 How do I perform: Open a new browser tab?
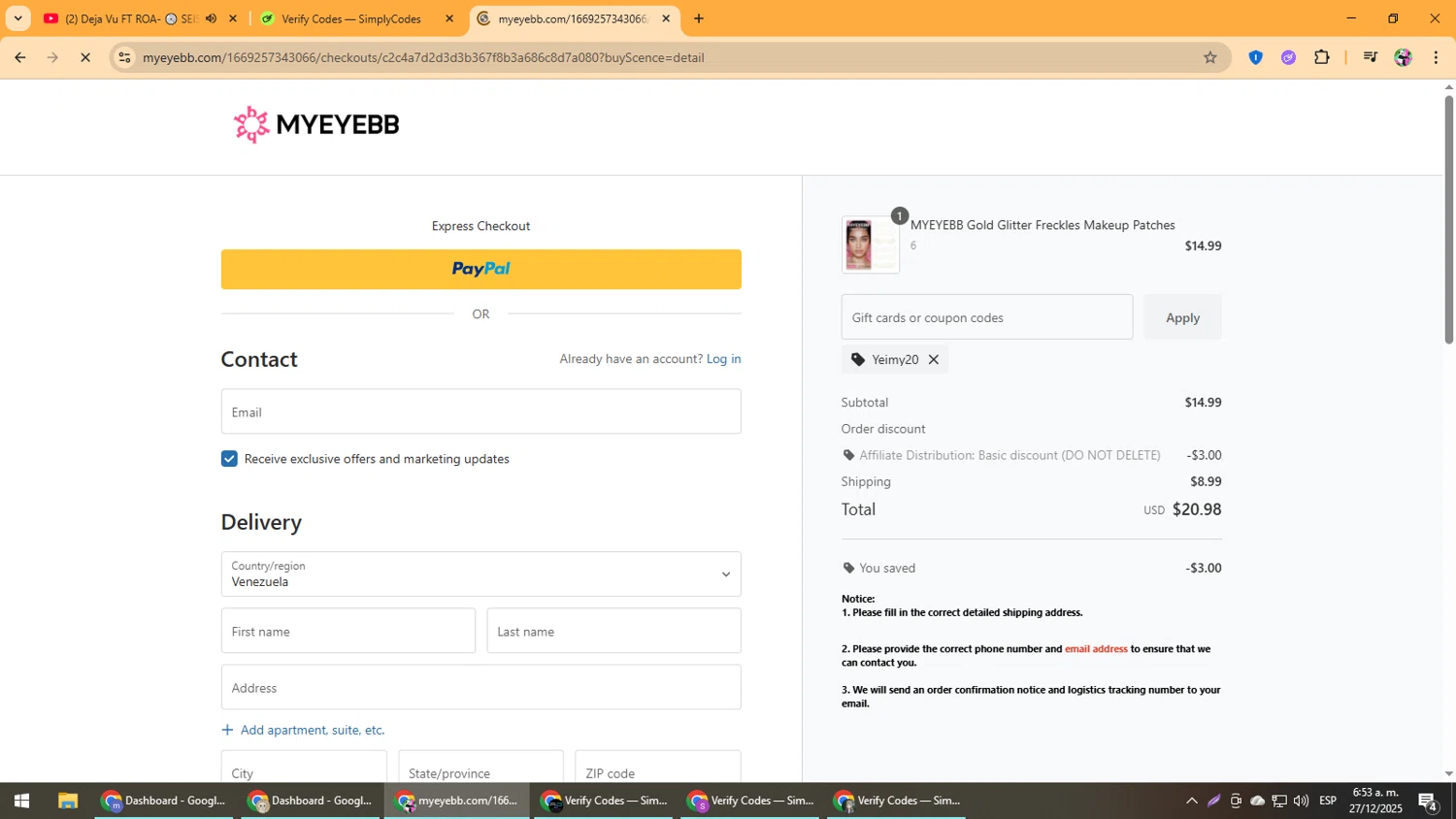coord(699,18)
